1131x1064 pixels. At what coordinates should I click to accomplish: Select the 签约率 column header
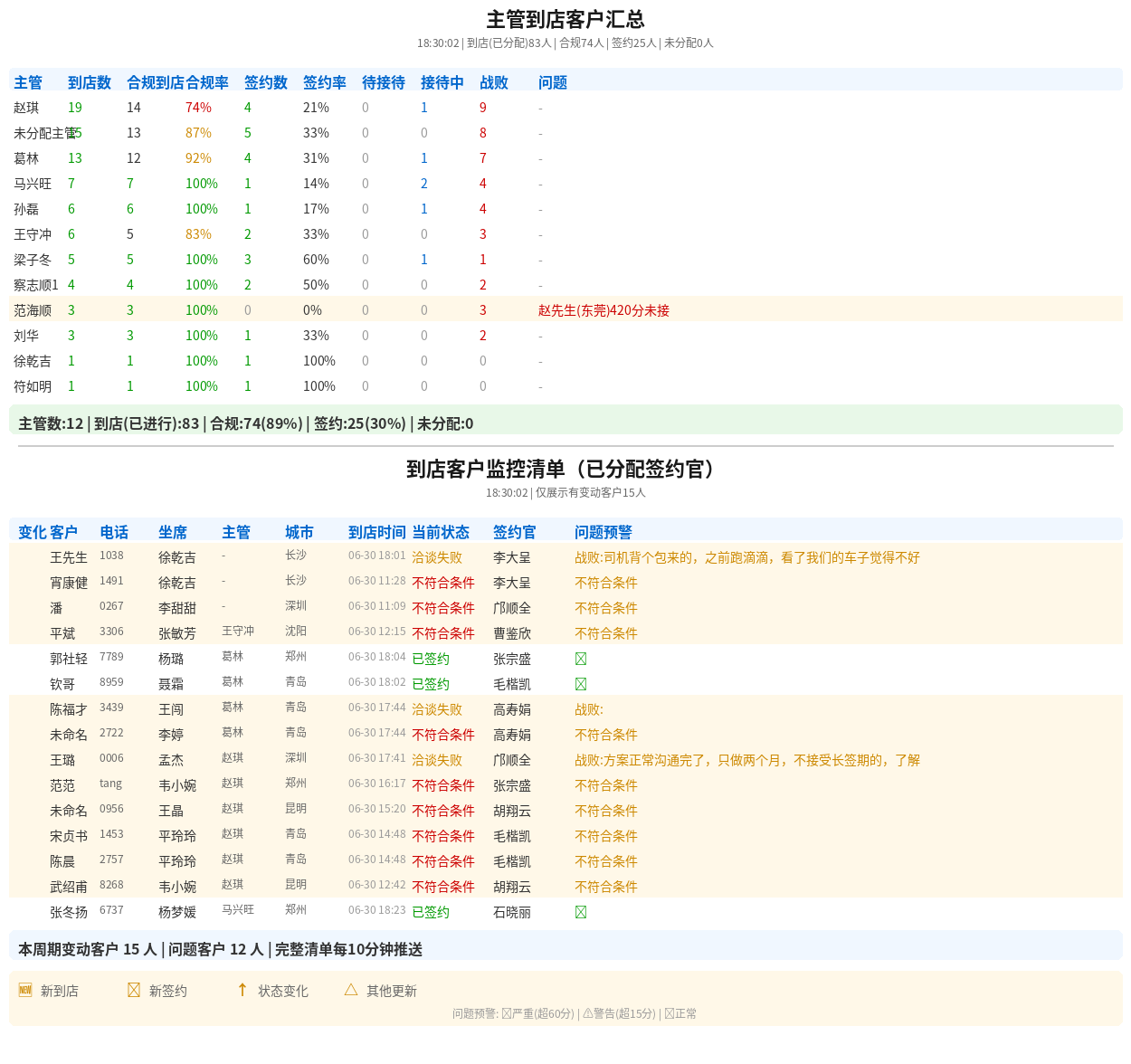tap(325, 82)
